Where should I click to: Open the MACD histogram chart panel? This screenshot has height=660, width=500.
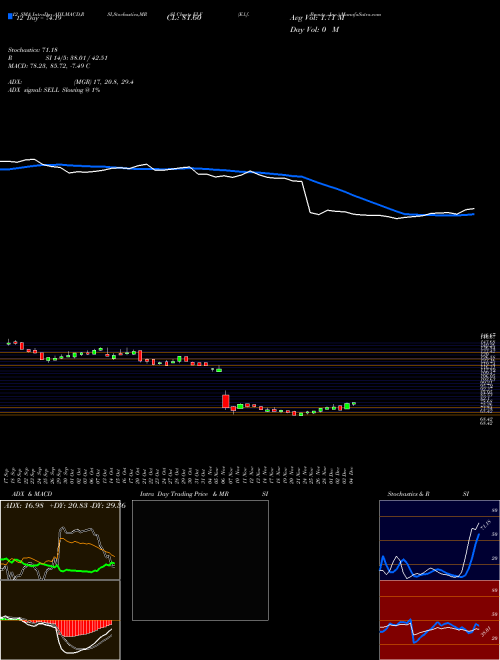pyautogui.click(x=60, y=620)
